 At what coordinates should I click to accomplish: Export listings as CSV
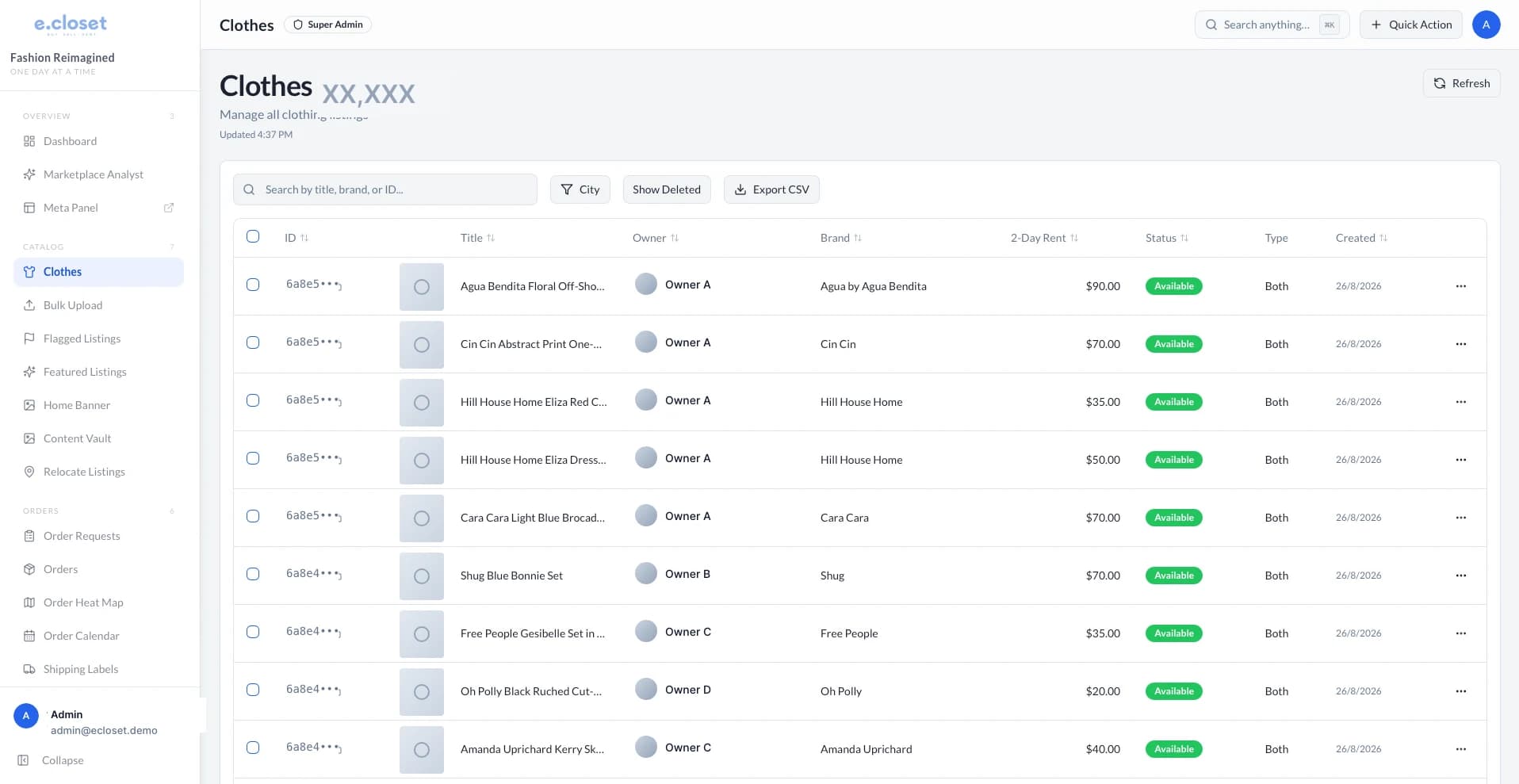771,189
